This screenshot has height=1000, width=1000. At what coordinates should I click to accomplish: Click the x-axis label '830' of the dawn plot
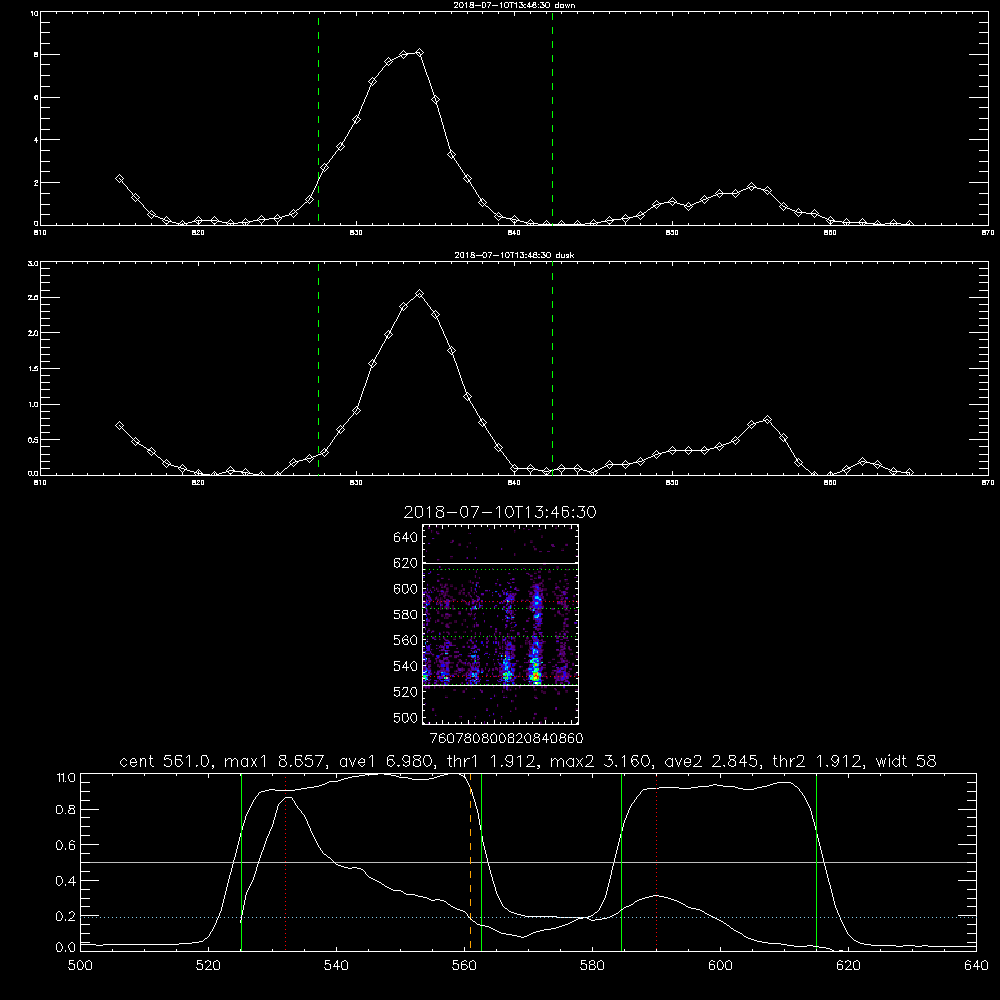pos(356,233)
